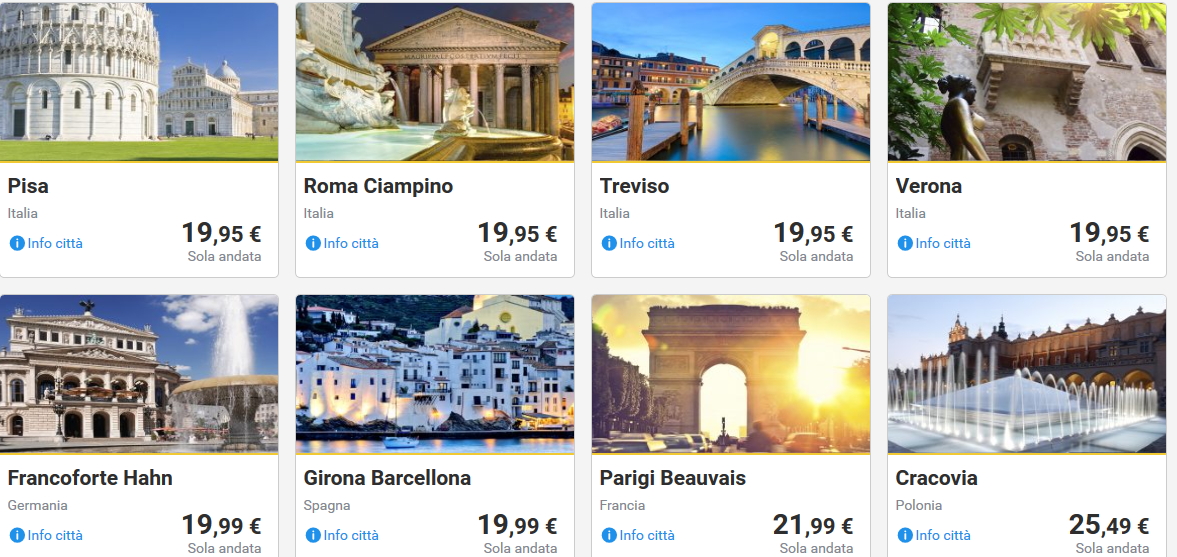This screenshot has height=557, width=1177.
Task: Click the info icon on the Pisa card
Action: tap(17, 243)
